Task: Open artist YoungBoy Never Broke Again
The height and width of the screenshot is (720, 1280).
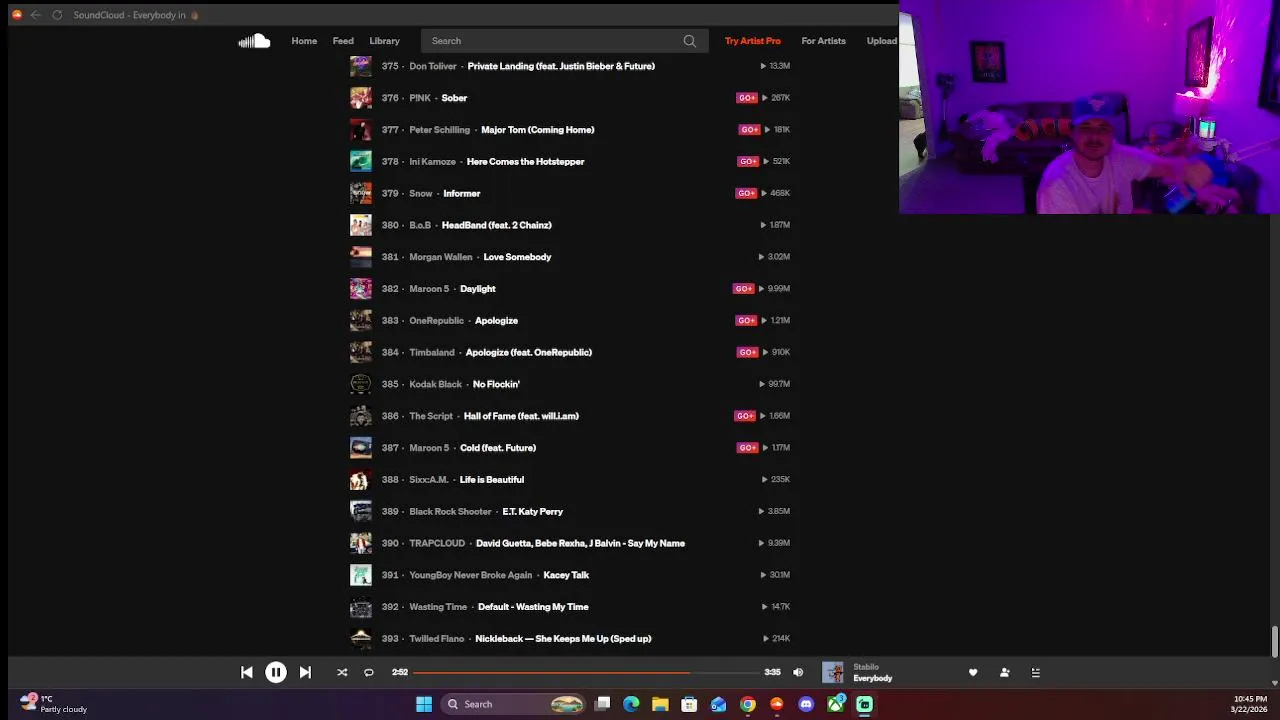Action: click(x=470, y=575)
